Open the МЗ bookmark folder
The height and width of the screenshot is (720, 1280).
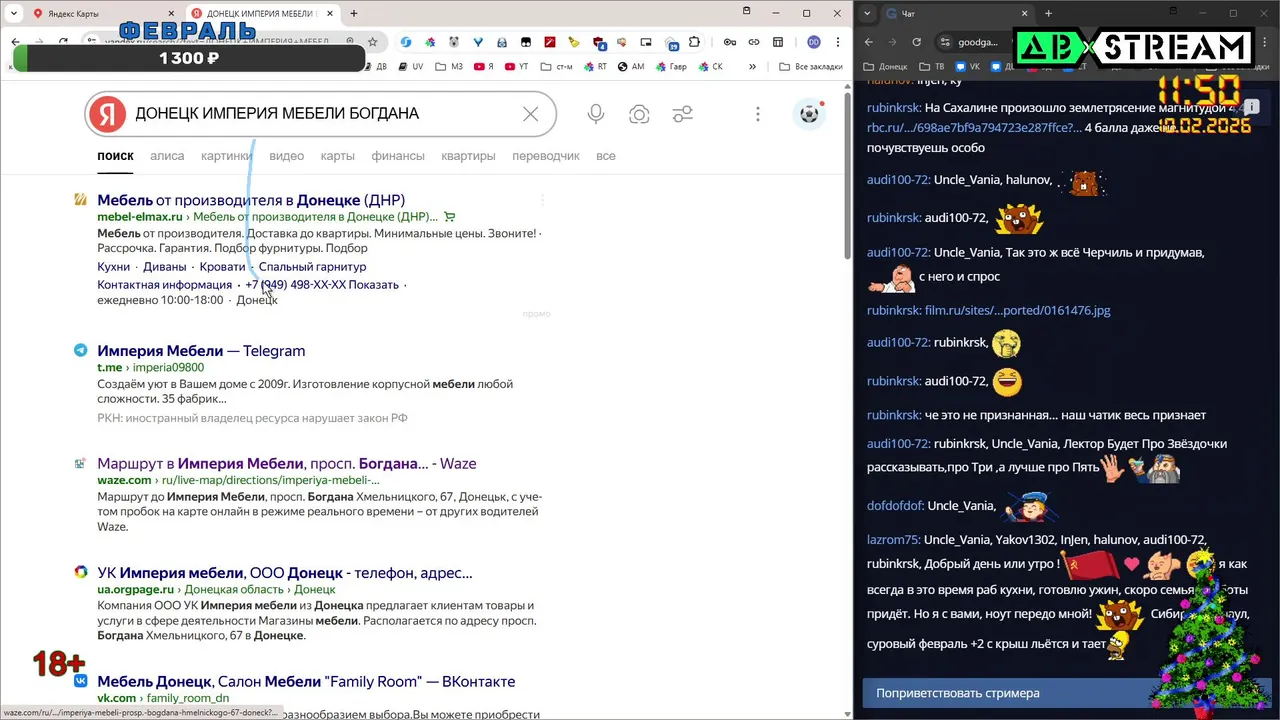pos(449,67)
